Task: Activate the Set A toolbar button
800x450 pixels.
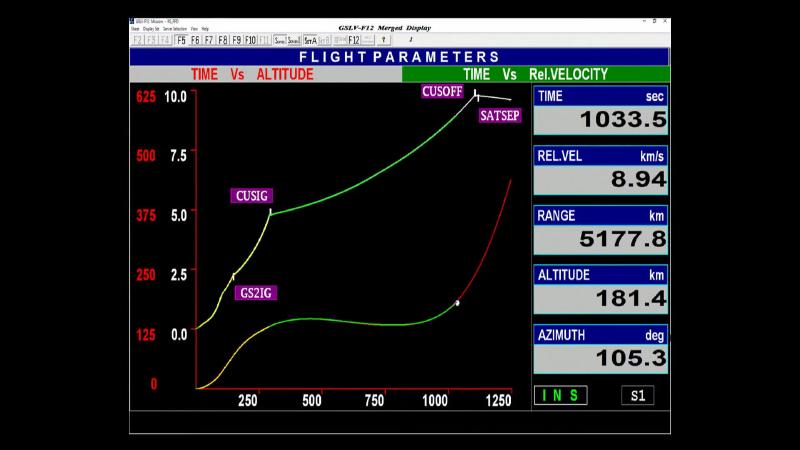Action: tap(310, 40)
